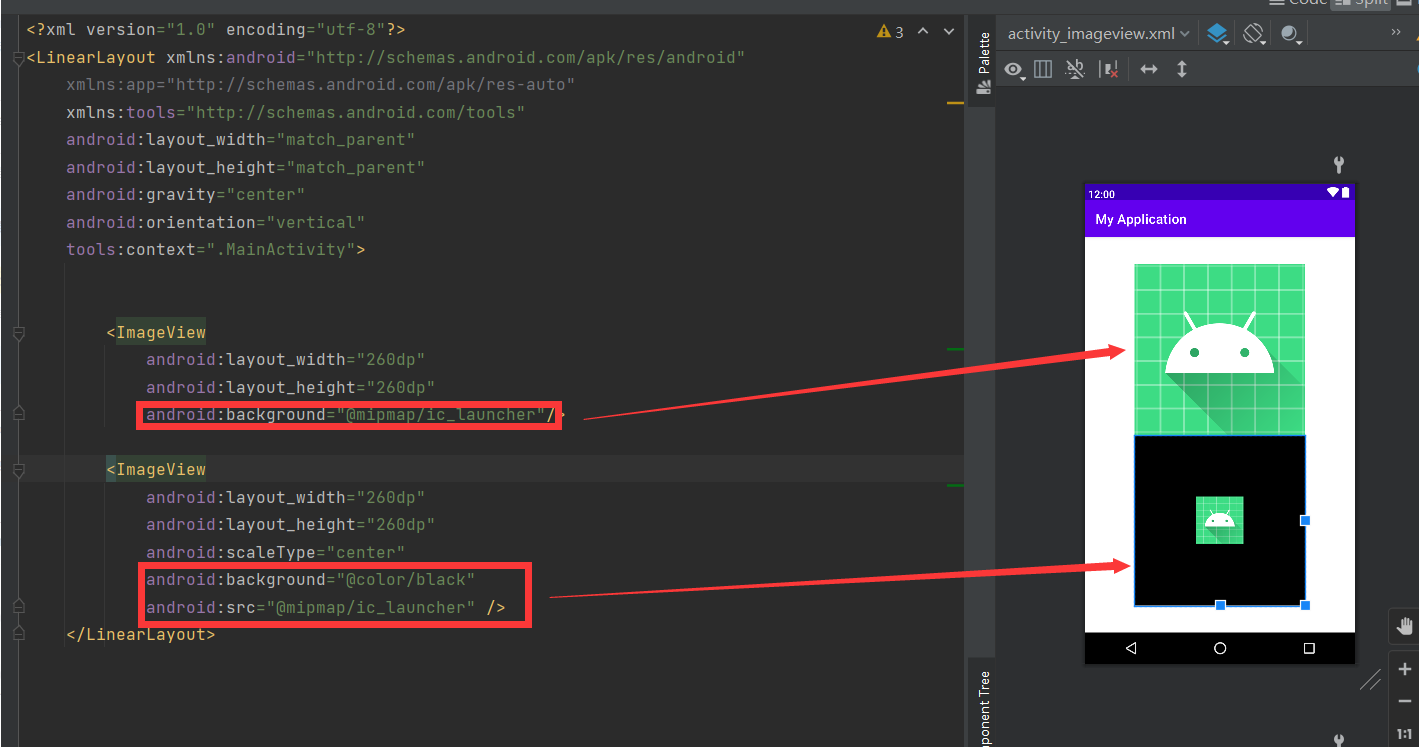Screen dimensions: 1419x747
Task: Click the fold end marker at first ImageView background line
Action: (18, 414)
